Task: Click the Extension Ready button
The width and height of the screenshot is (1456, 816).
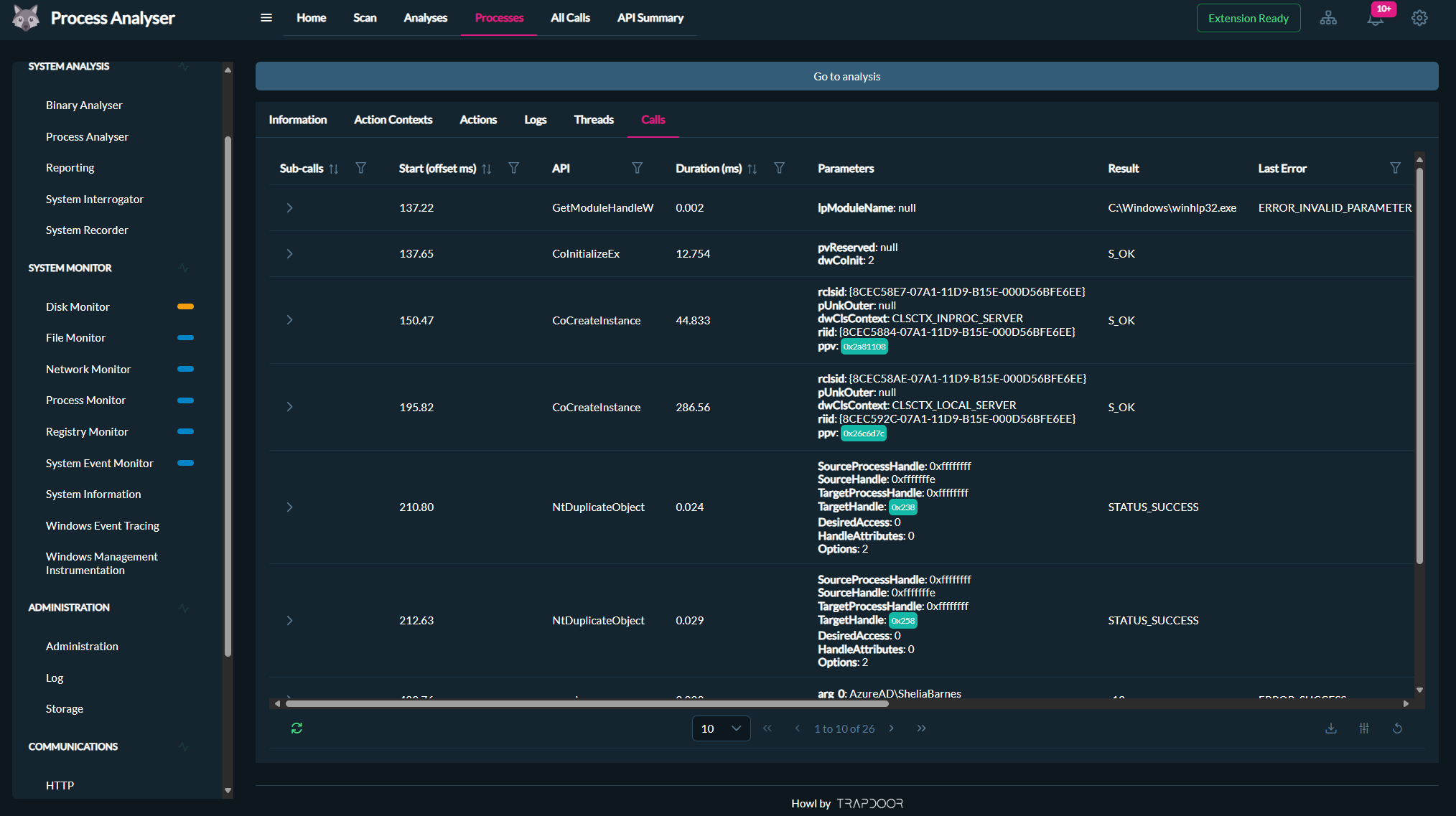Action: [x=1248, y=19]
